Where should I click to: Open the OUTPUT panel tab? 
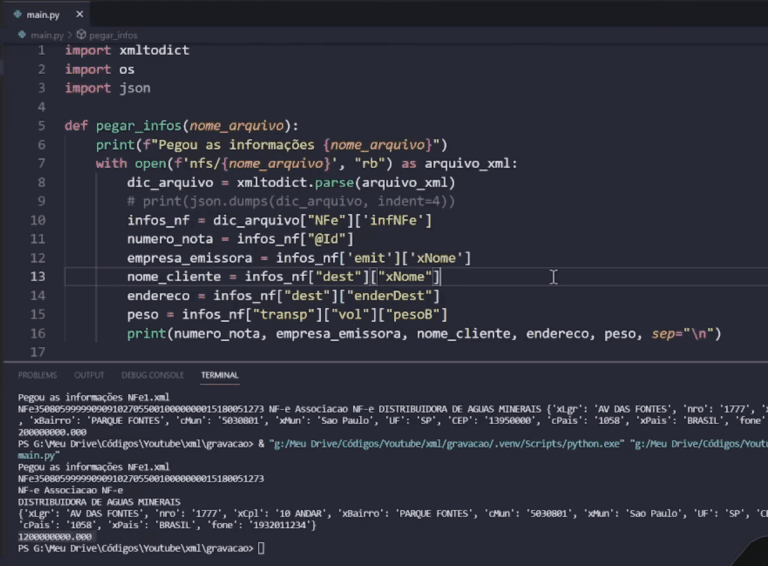tap(89, 375)
